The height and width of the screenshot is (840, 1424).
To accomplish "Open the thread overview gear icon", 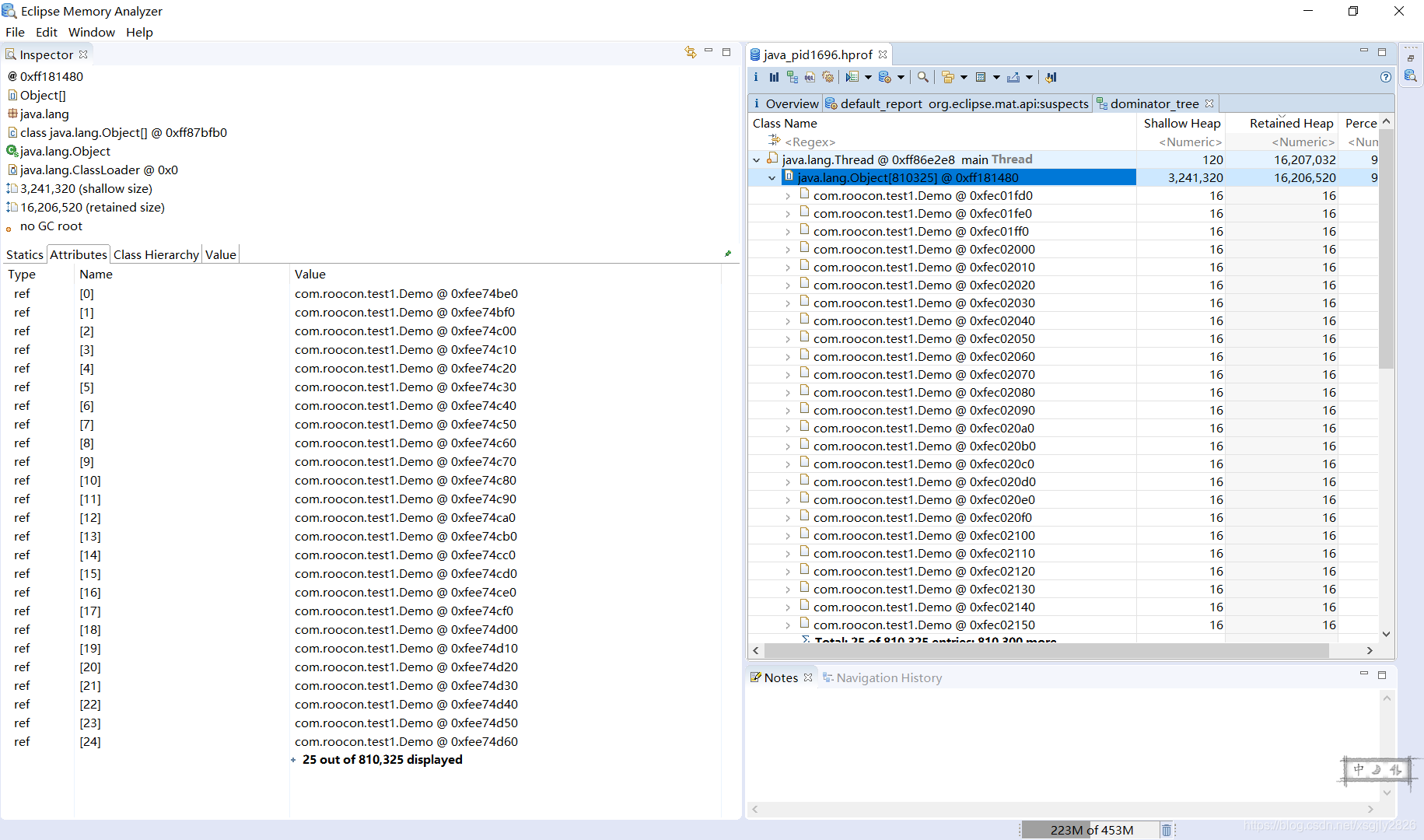I will [828, 77].
